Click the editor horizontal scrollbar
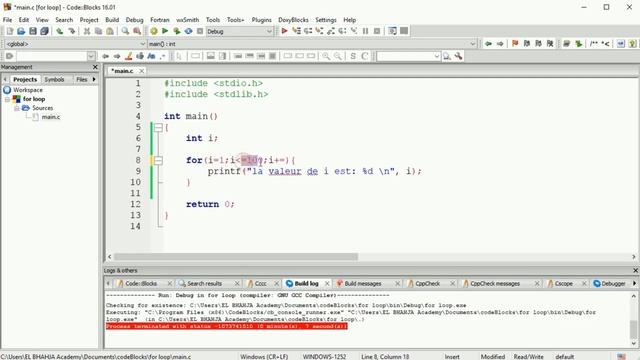The height and width of the screenshot is (360, 640). [x=236, y=257]
